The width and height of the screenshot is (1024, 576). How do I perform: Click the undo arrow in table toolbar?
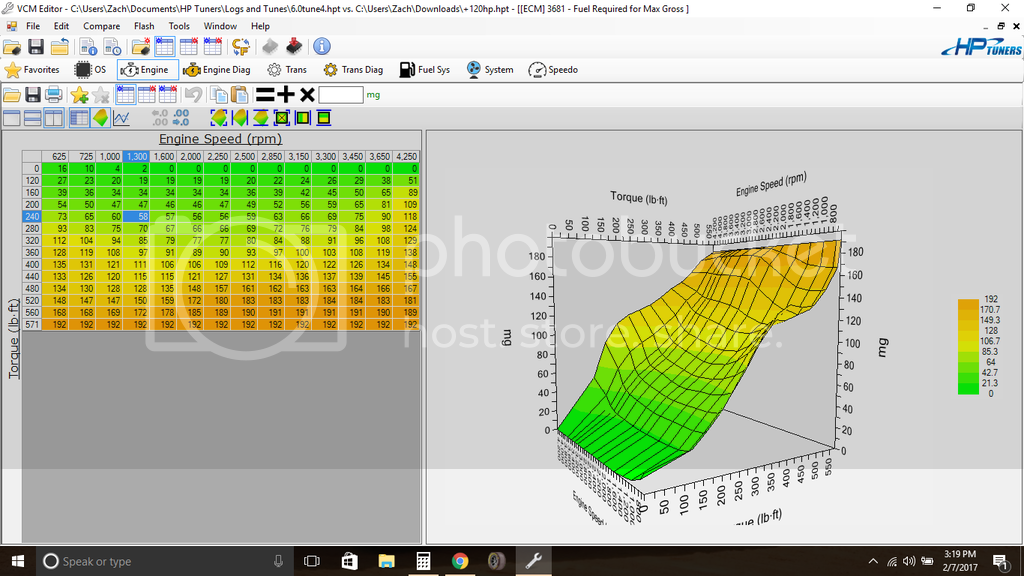click(193, 95)
